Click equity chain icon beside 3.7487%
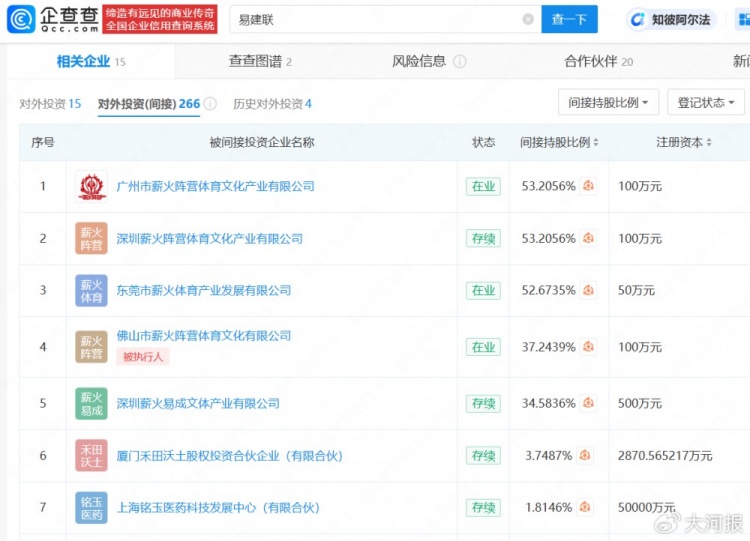This screenshot has width=750, height=541. (588, 455)
